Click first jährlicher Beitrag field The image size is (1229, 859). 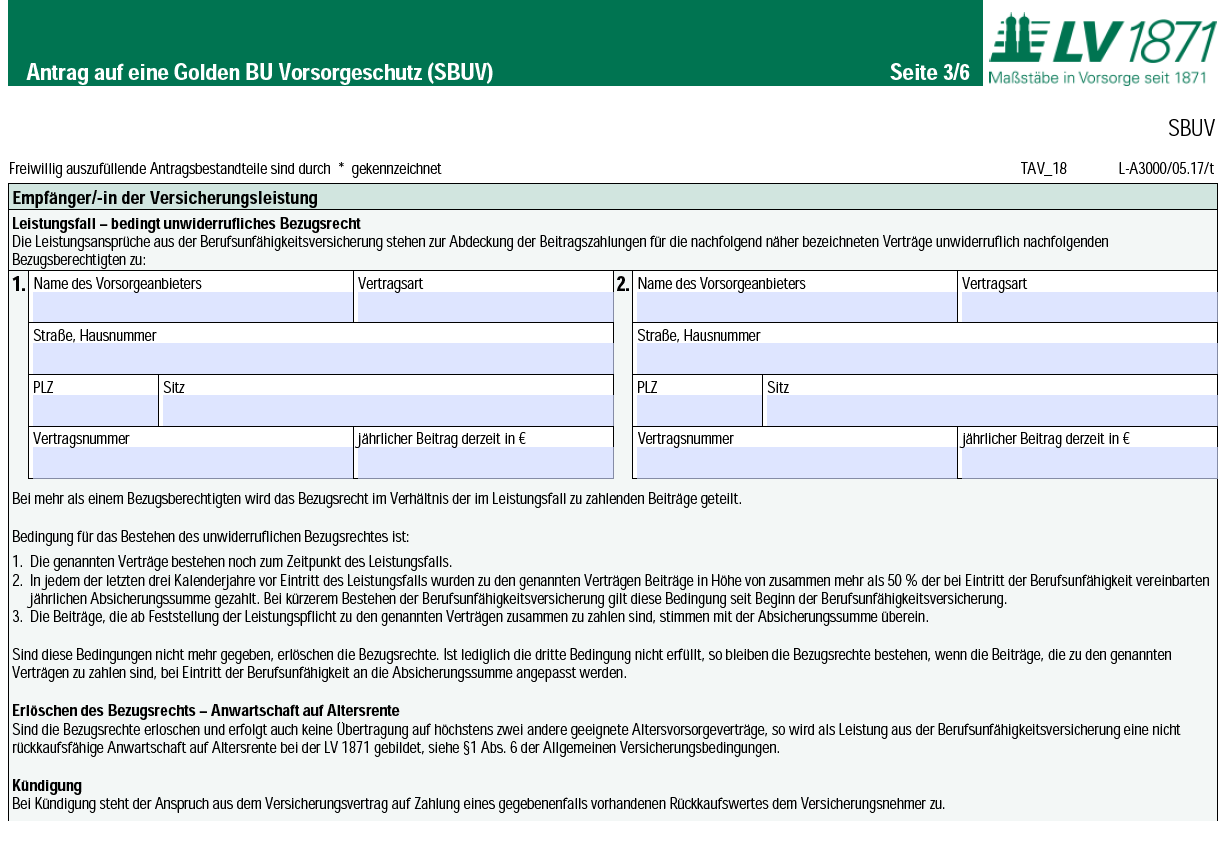click(485, 463)
